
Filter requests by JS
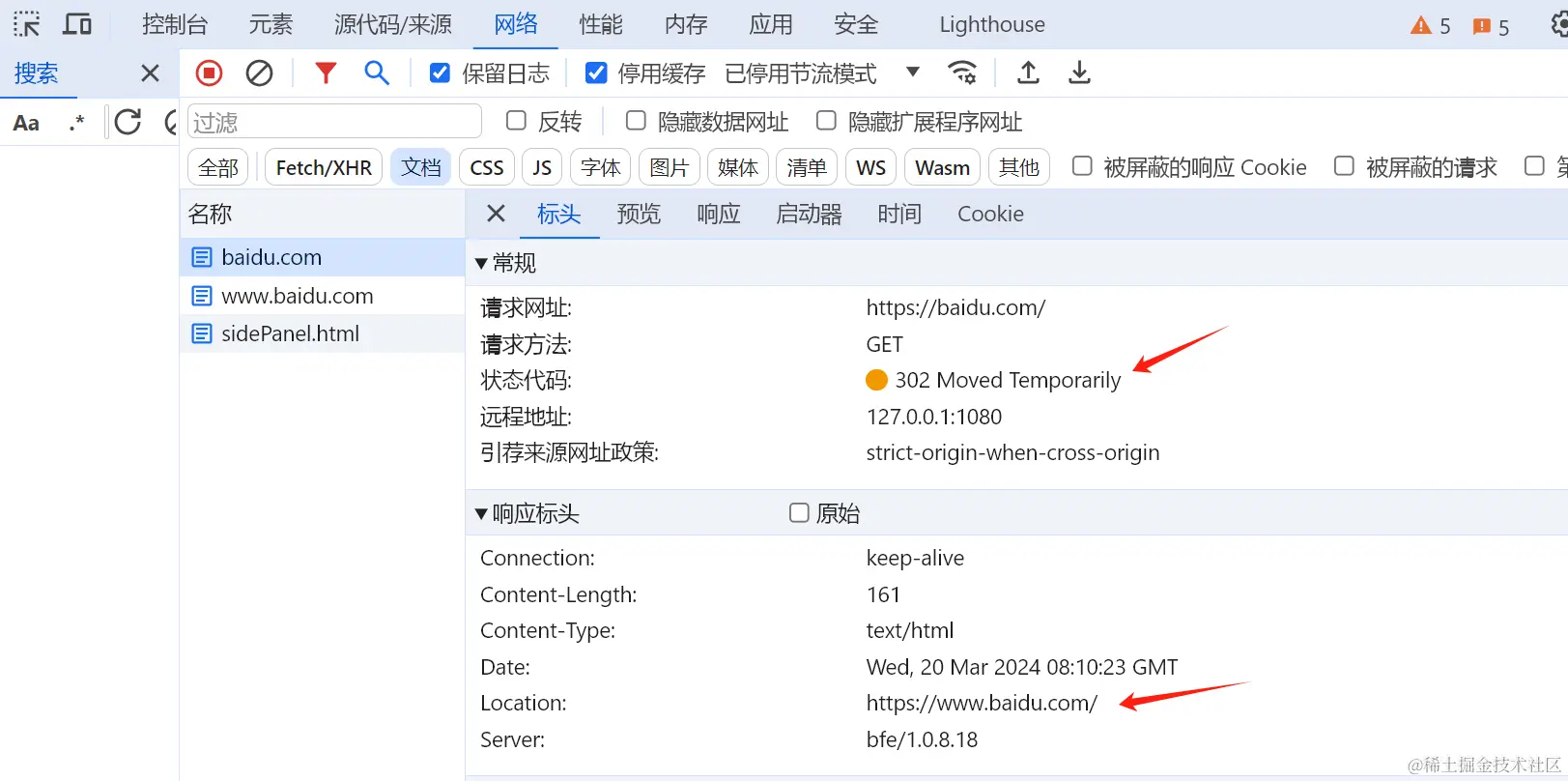coord(542,167)
